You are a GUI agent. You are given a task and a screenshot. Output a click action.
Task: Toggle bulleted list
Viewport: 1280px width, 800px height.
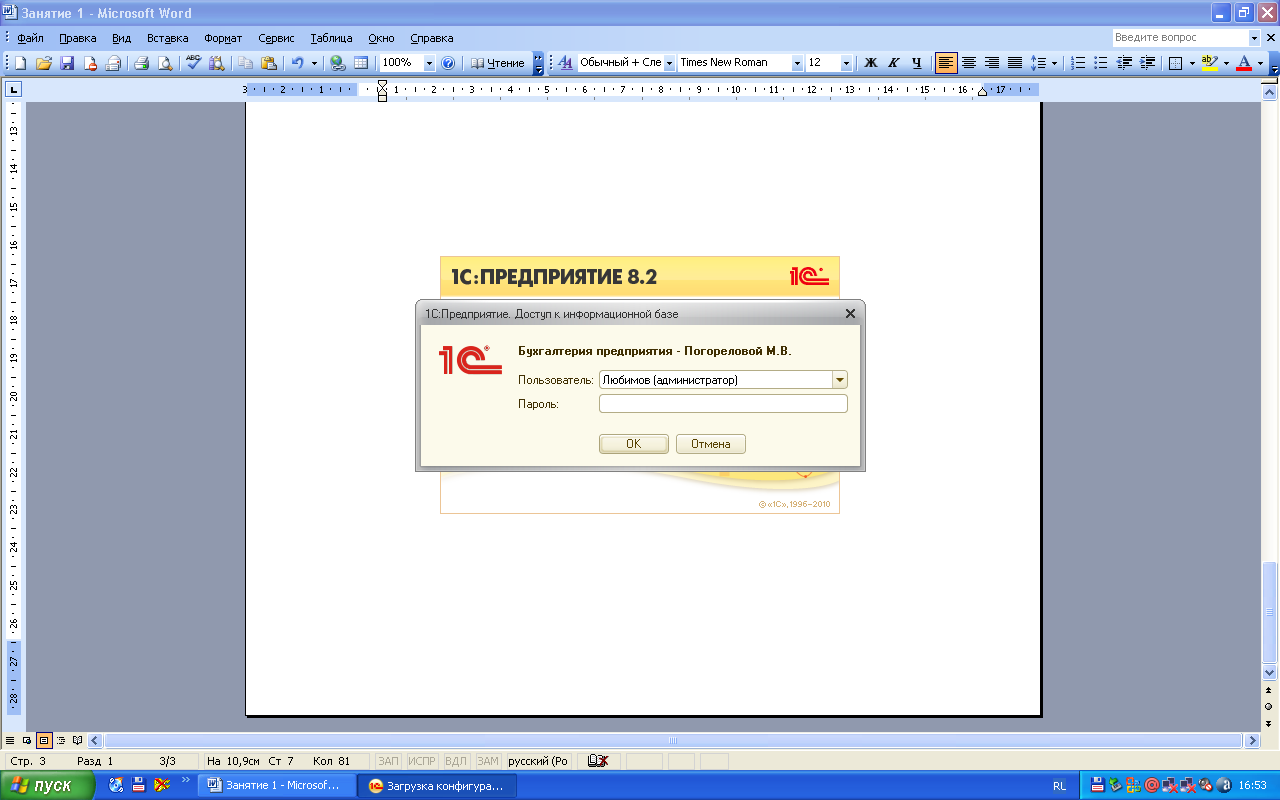coord(1101,63)
